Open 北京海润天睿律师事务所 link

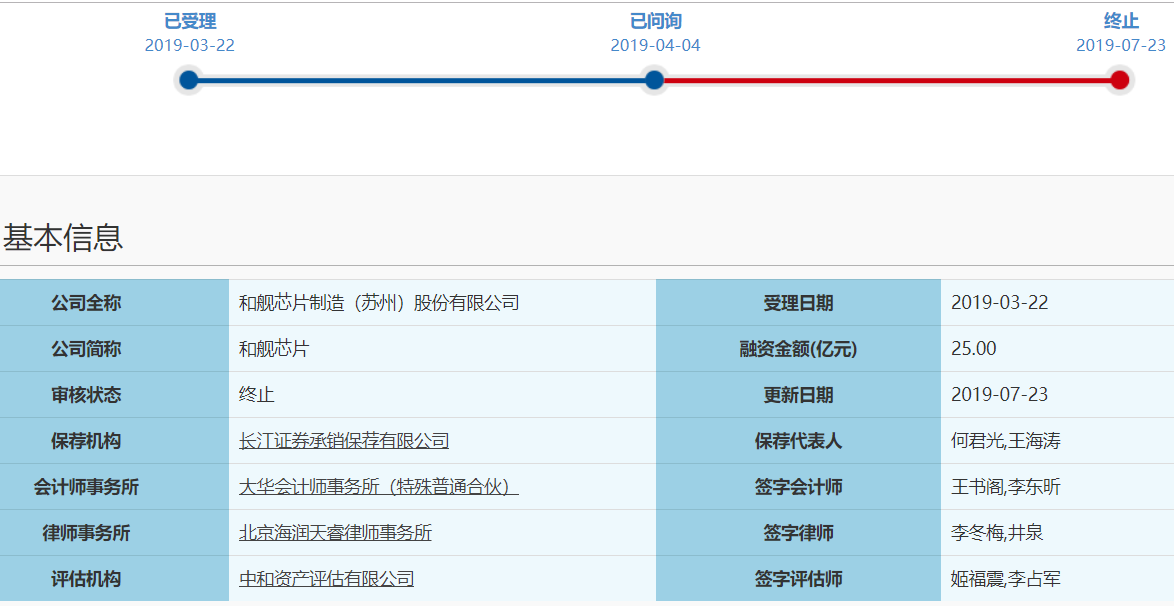(x=335, y=533)
